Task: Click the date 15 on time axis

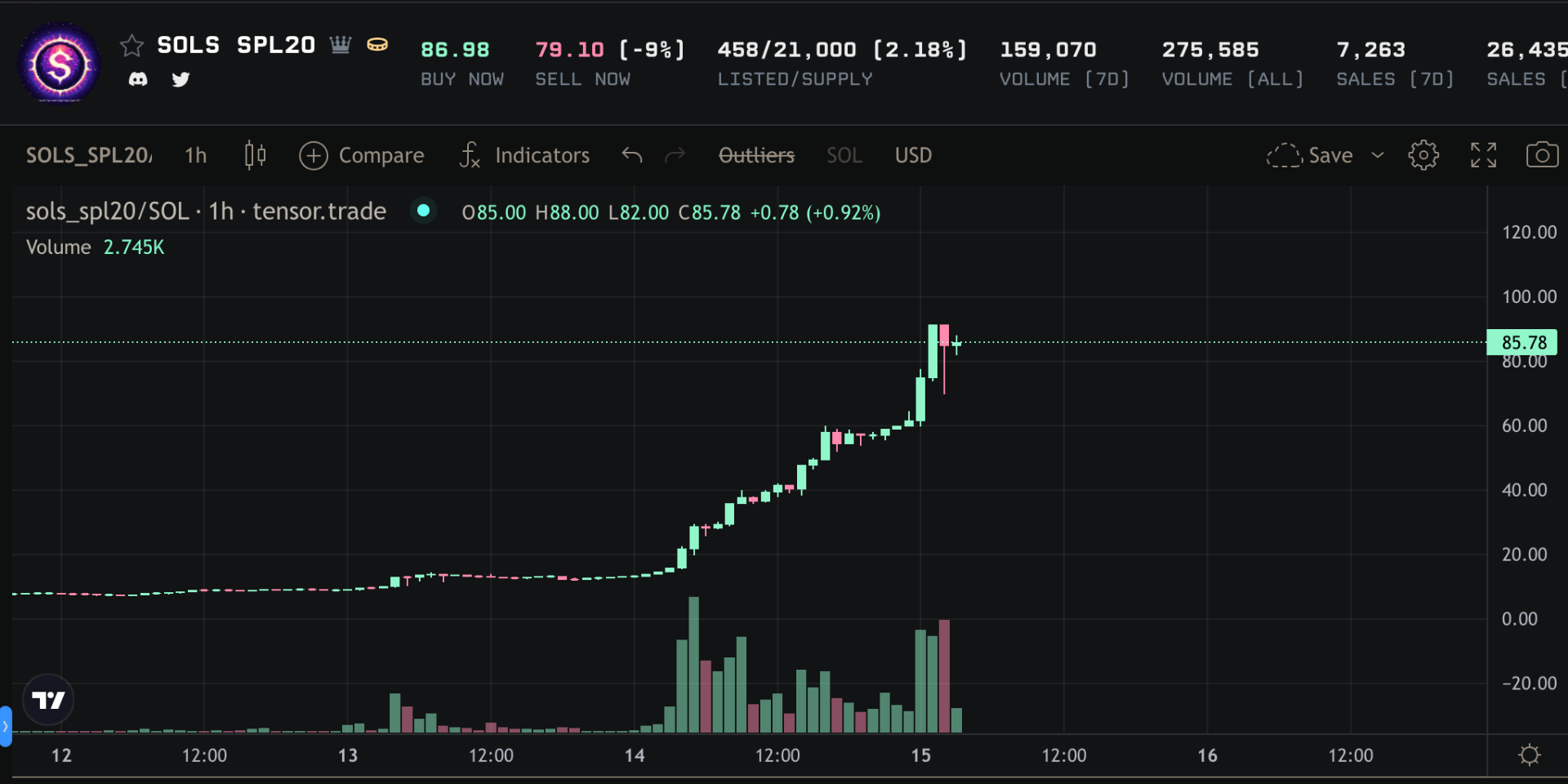Action: 920,755
